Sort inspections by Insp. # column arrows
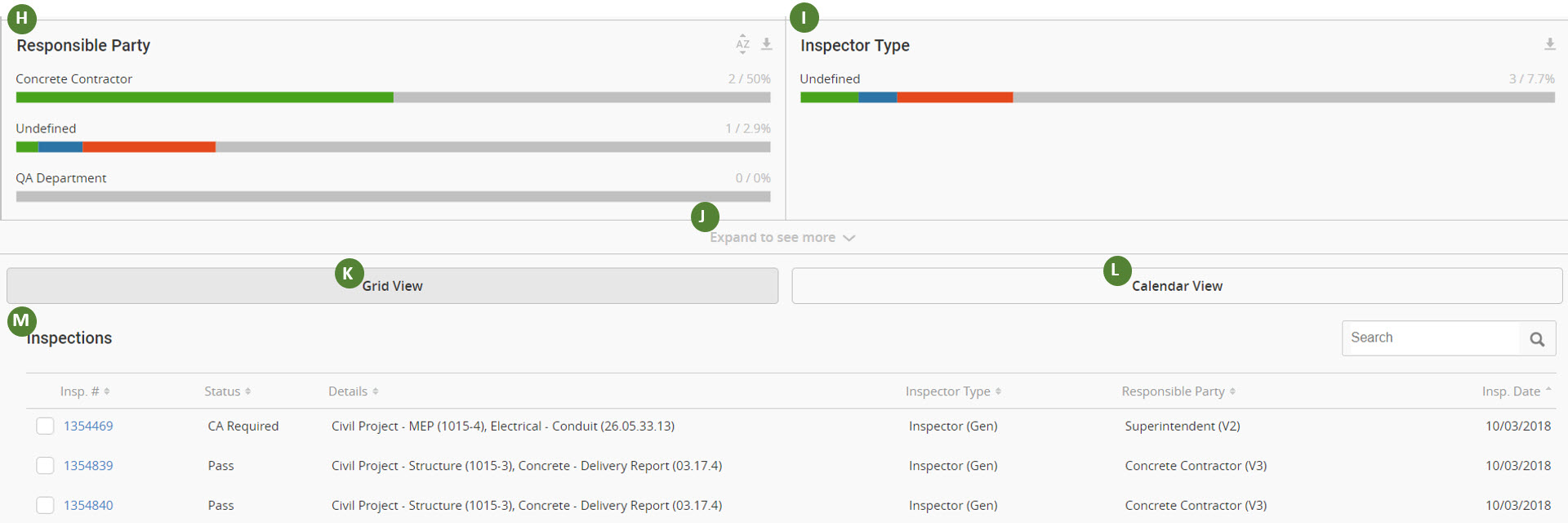Image resolution: width=1568 pixels, height=523 pixels. 107,391
